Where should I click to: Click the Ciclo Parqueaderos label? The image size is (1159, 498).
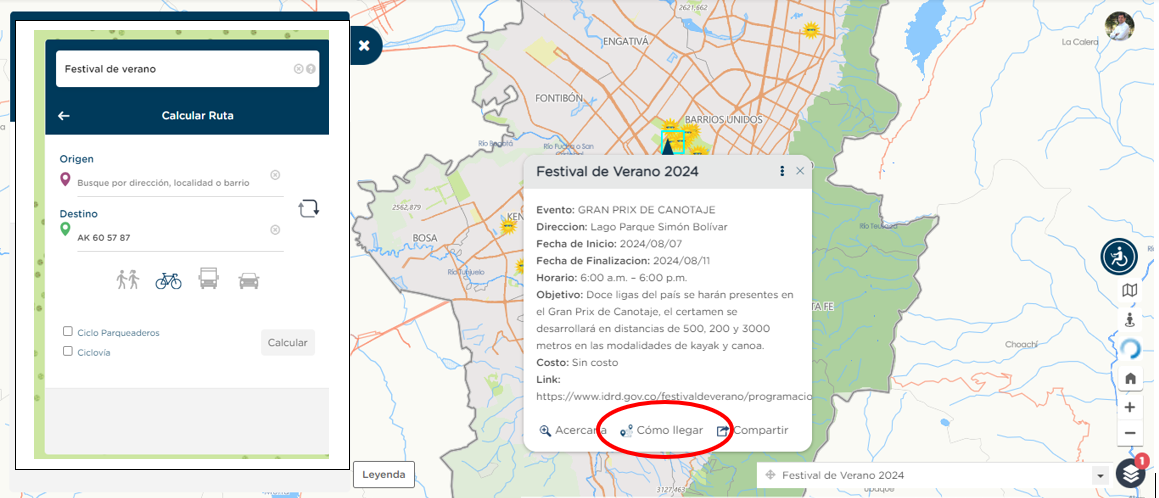[118, 333]
